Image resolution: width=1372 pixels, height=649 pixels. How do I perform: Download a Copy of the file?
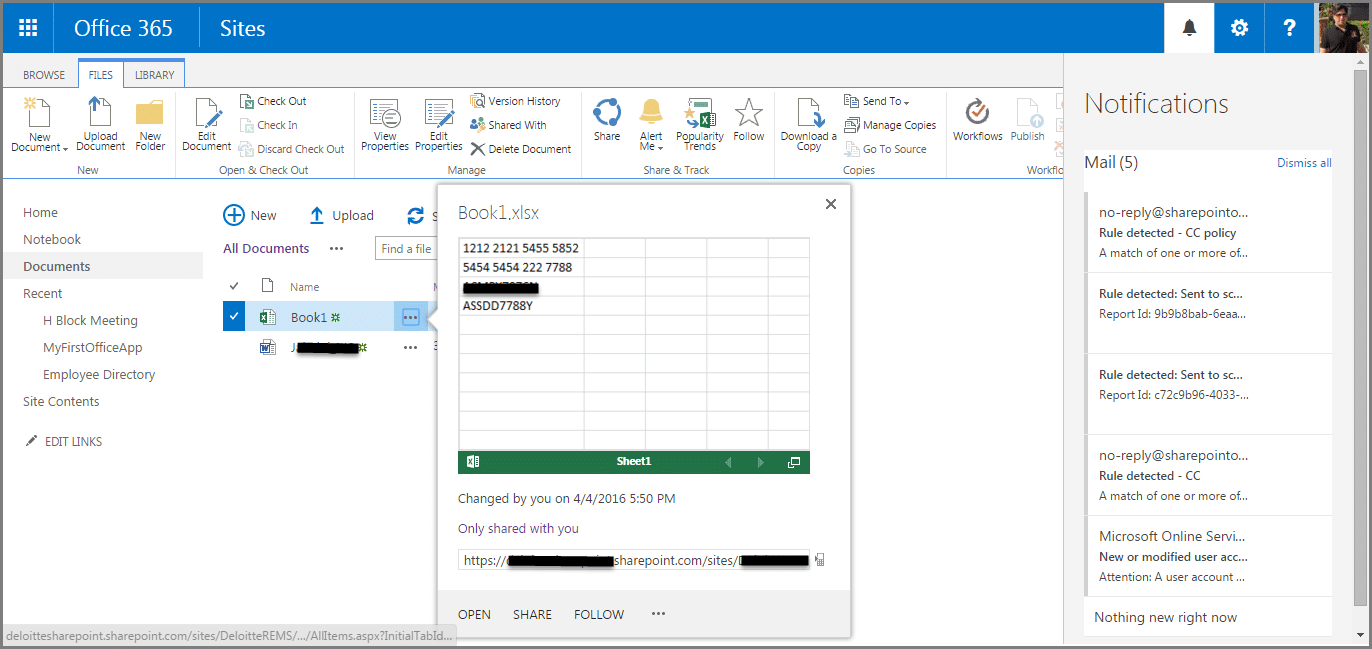[x=809, y=126]
